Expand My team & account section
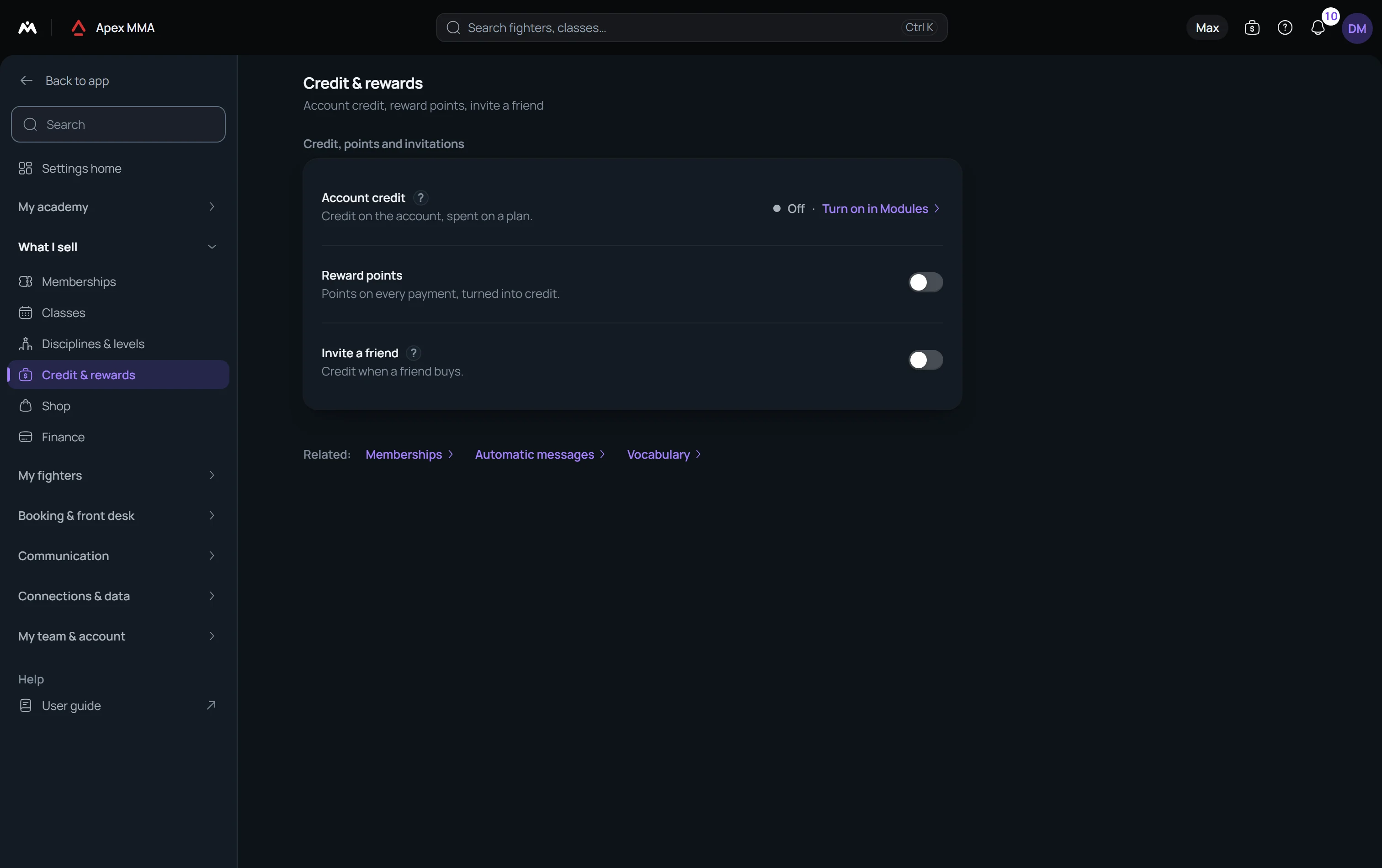This screenshot has width=1382, height=868. [x=118, y=635]
